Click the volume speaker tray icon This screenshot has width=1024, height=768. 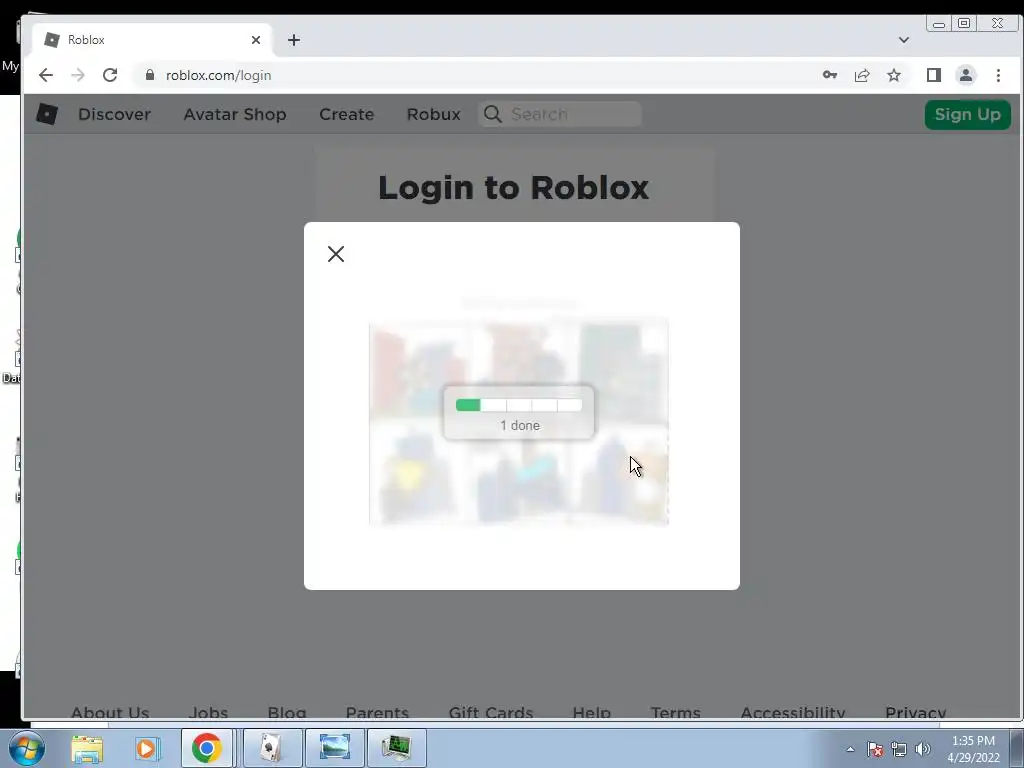pyautogui.click(x=923, y=749)
